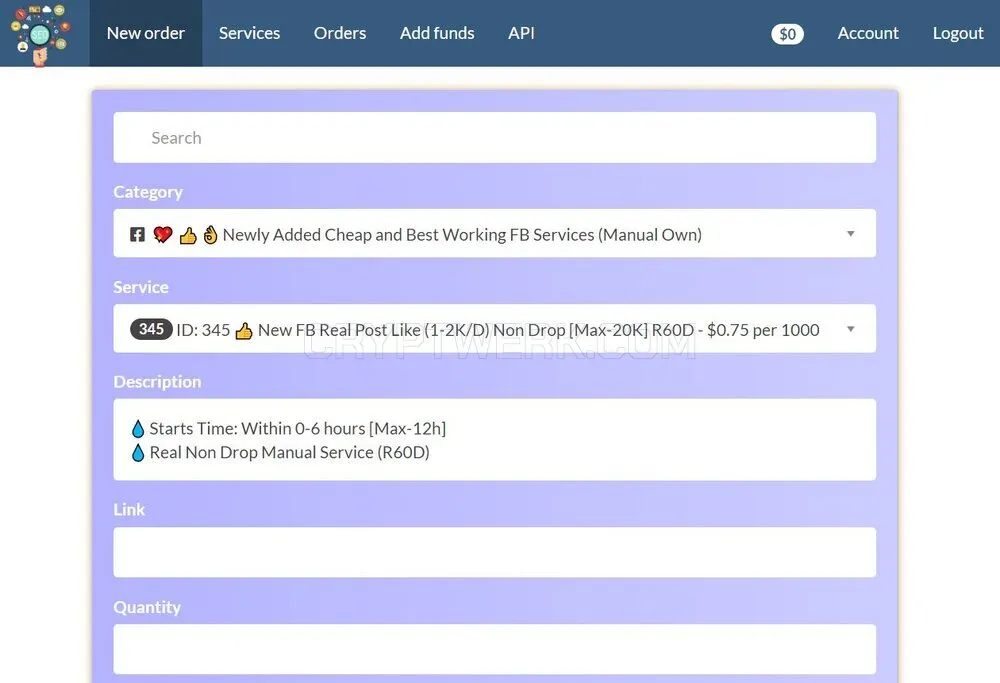
Task: Open the Account page
Action: click(x=868, y=33)
